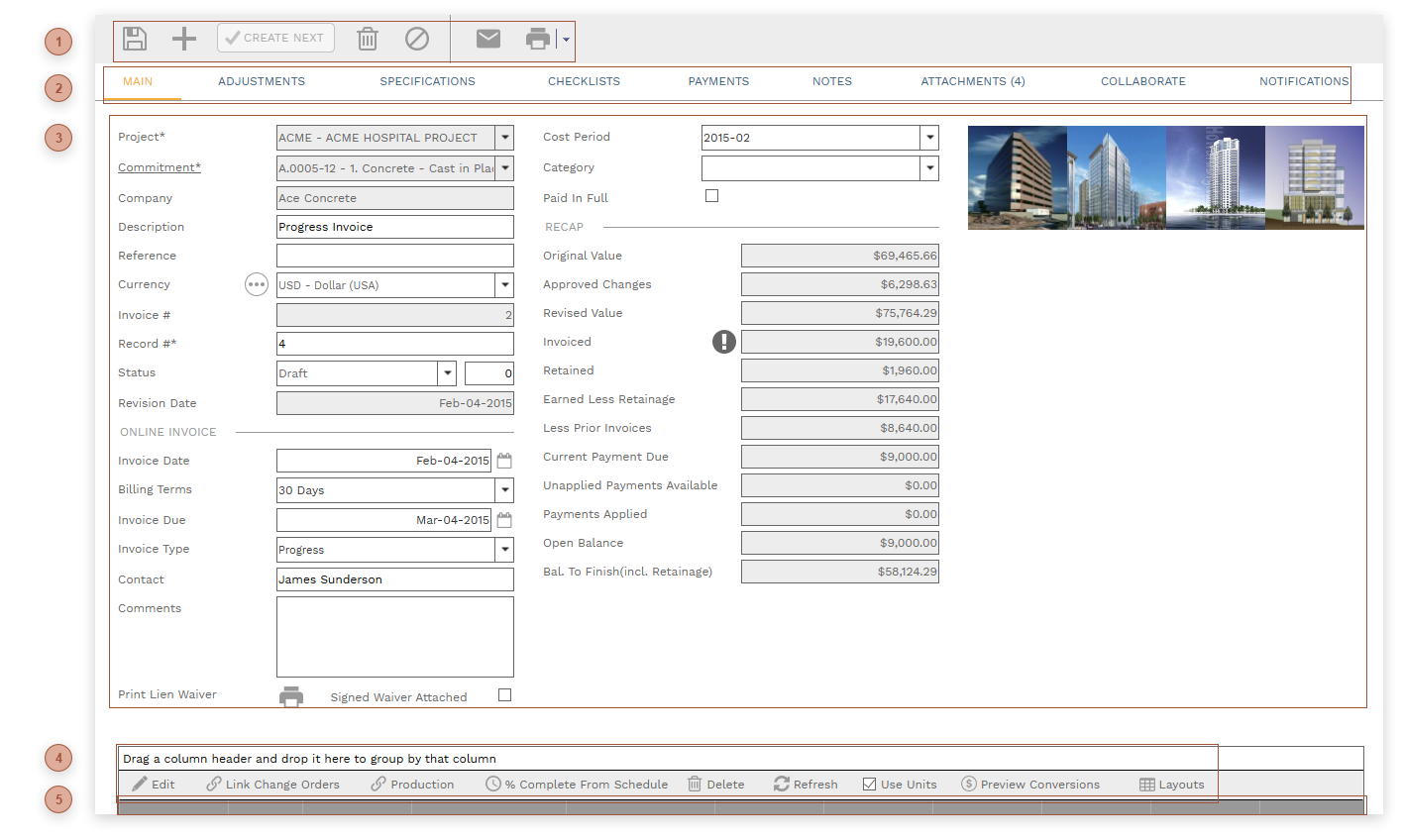Click the Save icon in the toolbar
This screenshot has width=1402, height=840.
(x=135, y=39)
